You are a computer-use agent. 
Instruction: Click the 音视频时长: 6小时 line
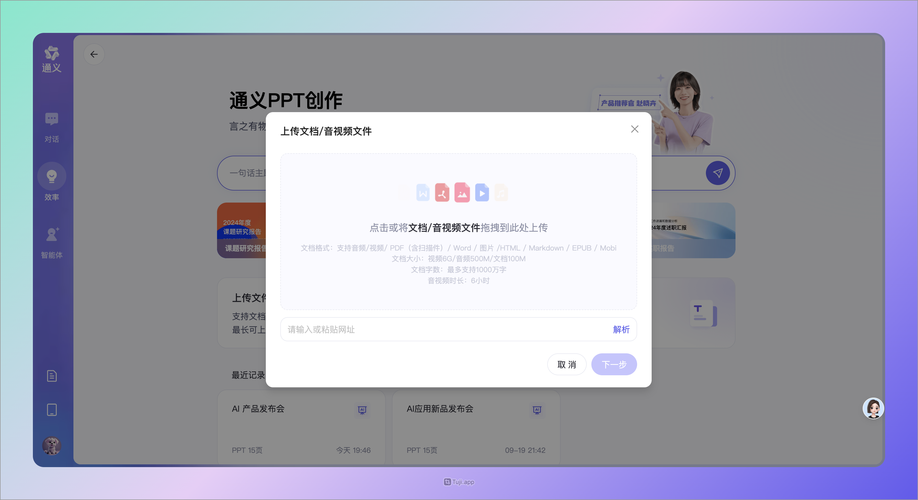(x=458, y=281)
